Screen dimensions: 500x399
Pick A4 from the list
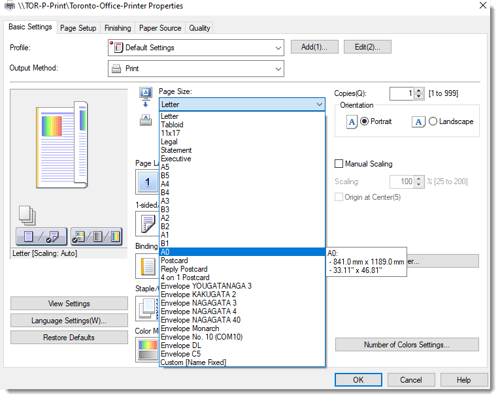pyautogui.click(x=242, y=184)
